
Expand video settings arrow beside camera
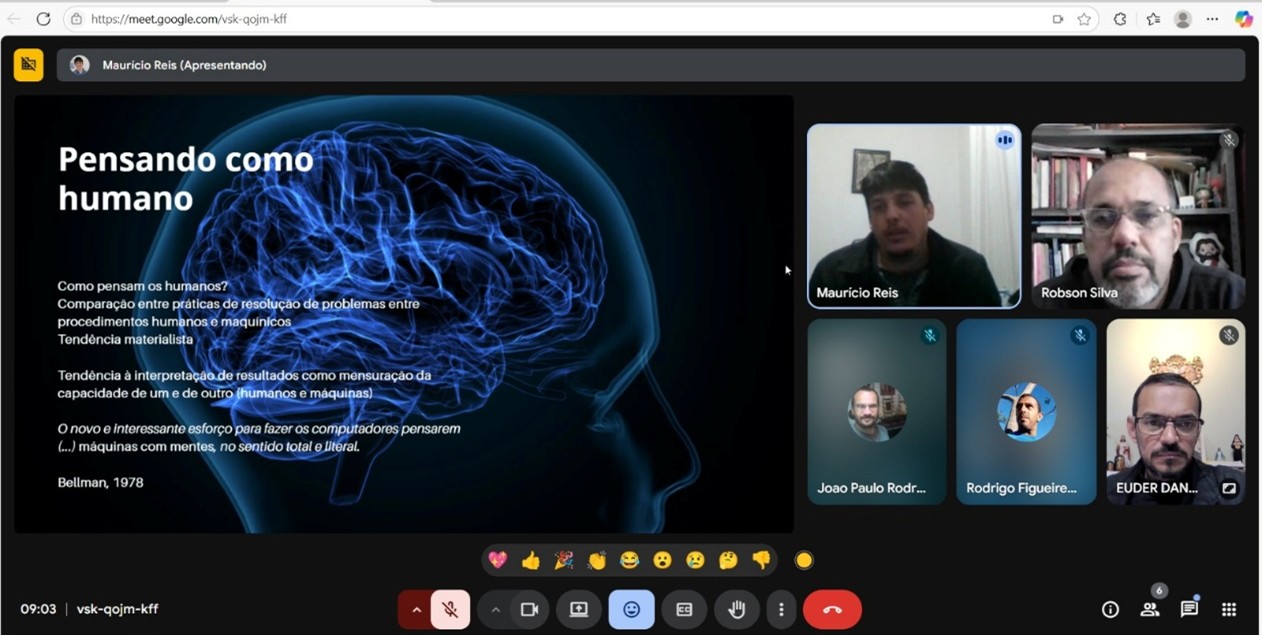[x=495, y=609]
